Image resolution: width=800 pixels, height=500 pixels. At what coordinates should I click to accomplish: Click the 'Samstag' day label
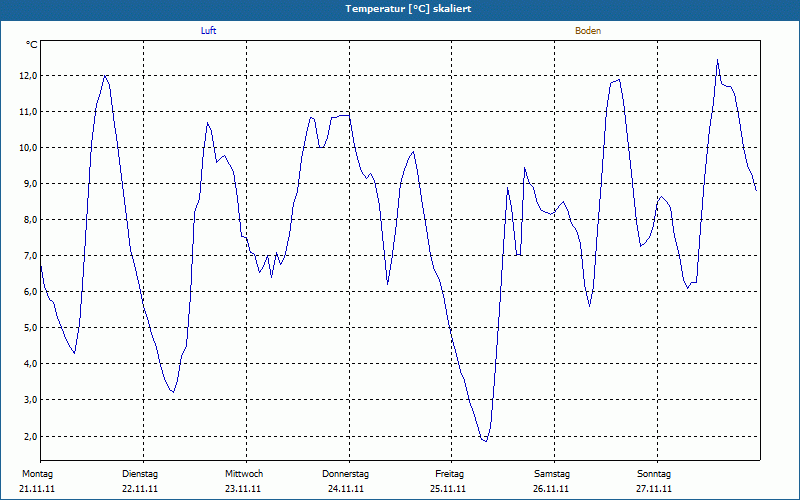coord(552,474)
